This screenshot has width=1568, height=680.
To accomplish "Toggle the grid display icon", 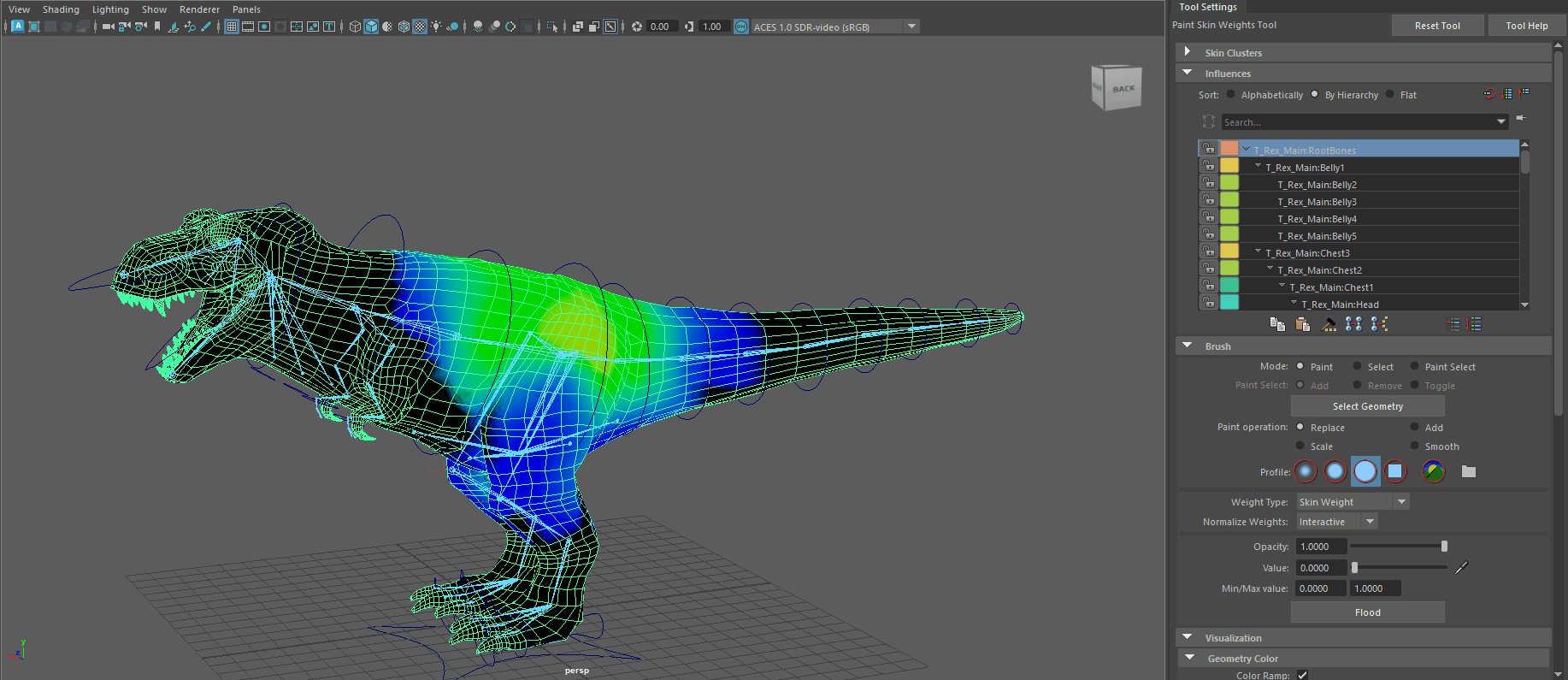I will coord(232,27).
